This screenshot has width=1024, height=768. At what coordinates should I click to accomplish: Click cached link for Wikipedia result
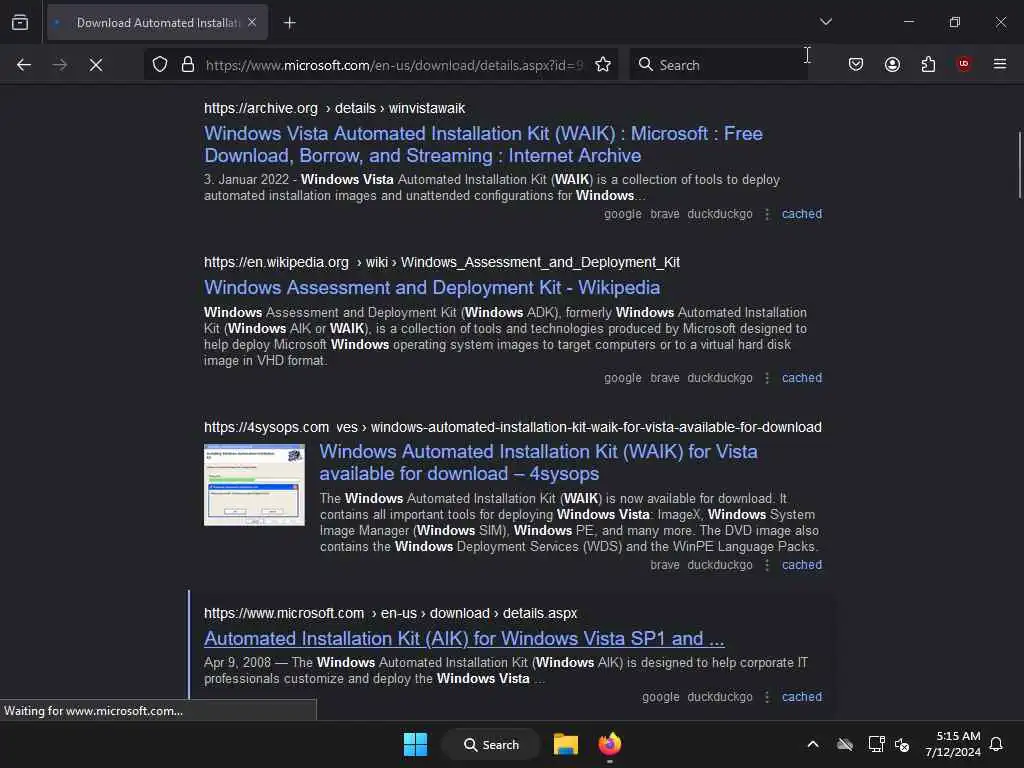tap(801, 378)
